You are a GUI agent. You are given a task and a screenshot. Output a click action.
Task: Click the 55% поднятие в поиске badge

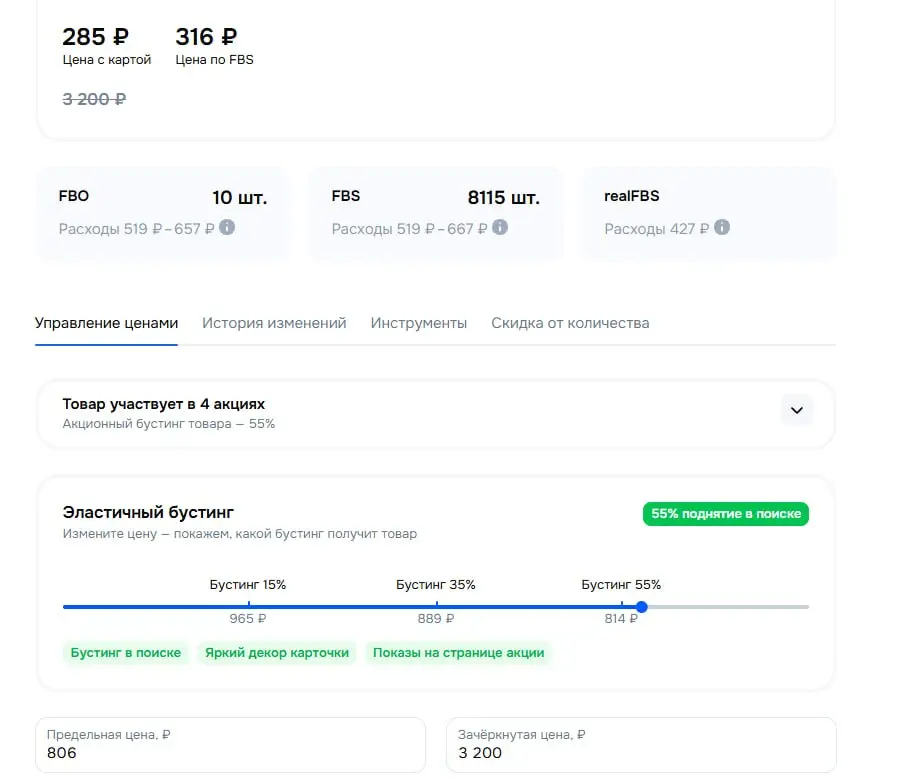726,514
